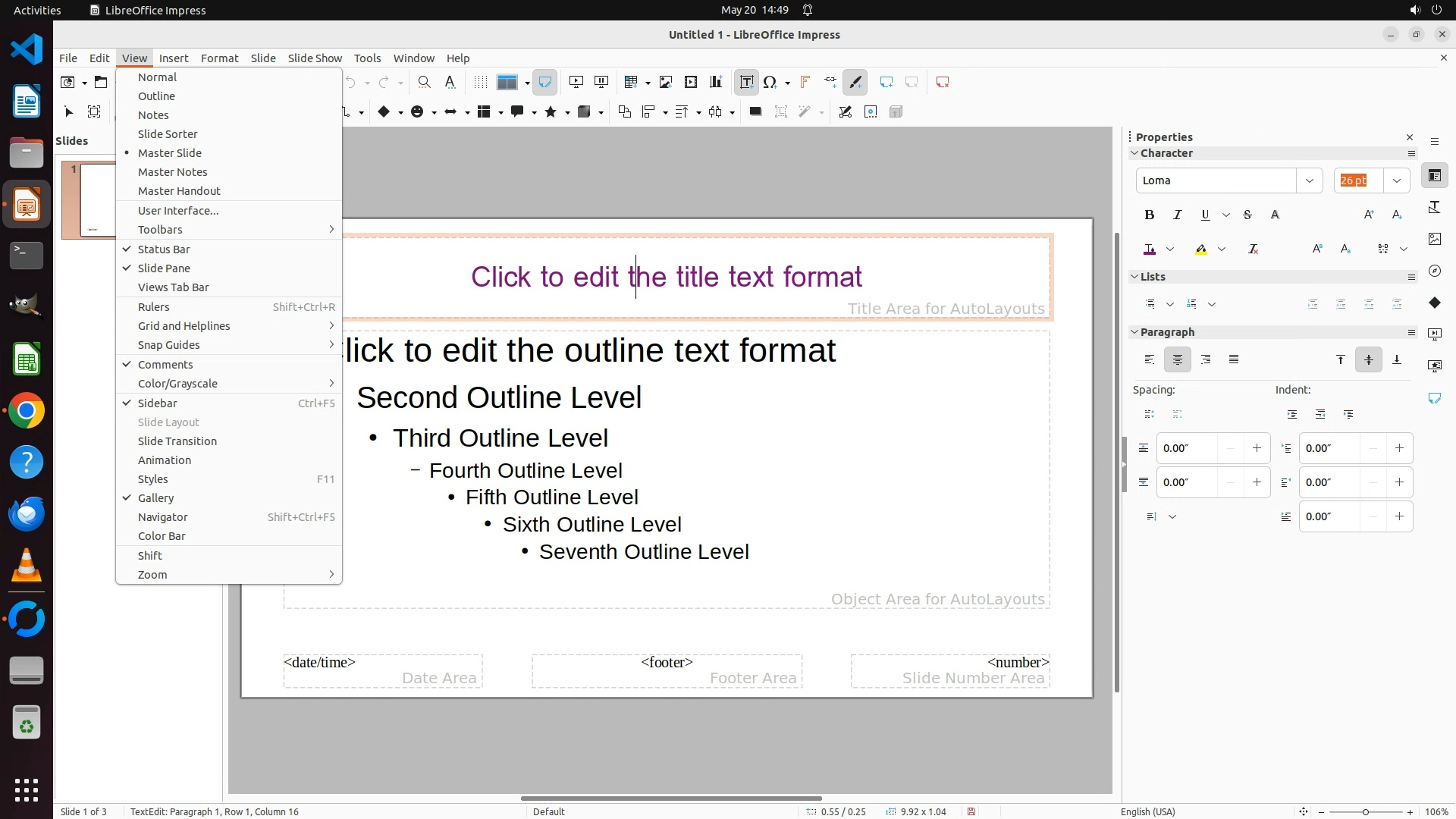Open the Gallery deck in sidebar
This screenshot has width=1456, height=819.
click(1434, 239)
